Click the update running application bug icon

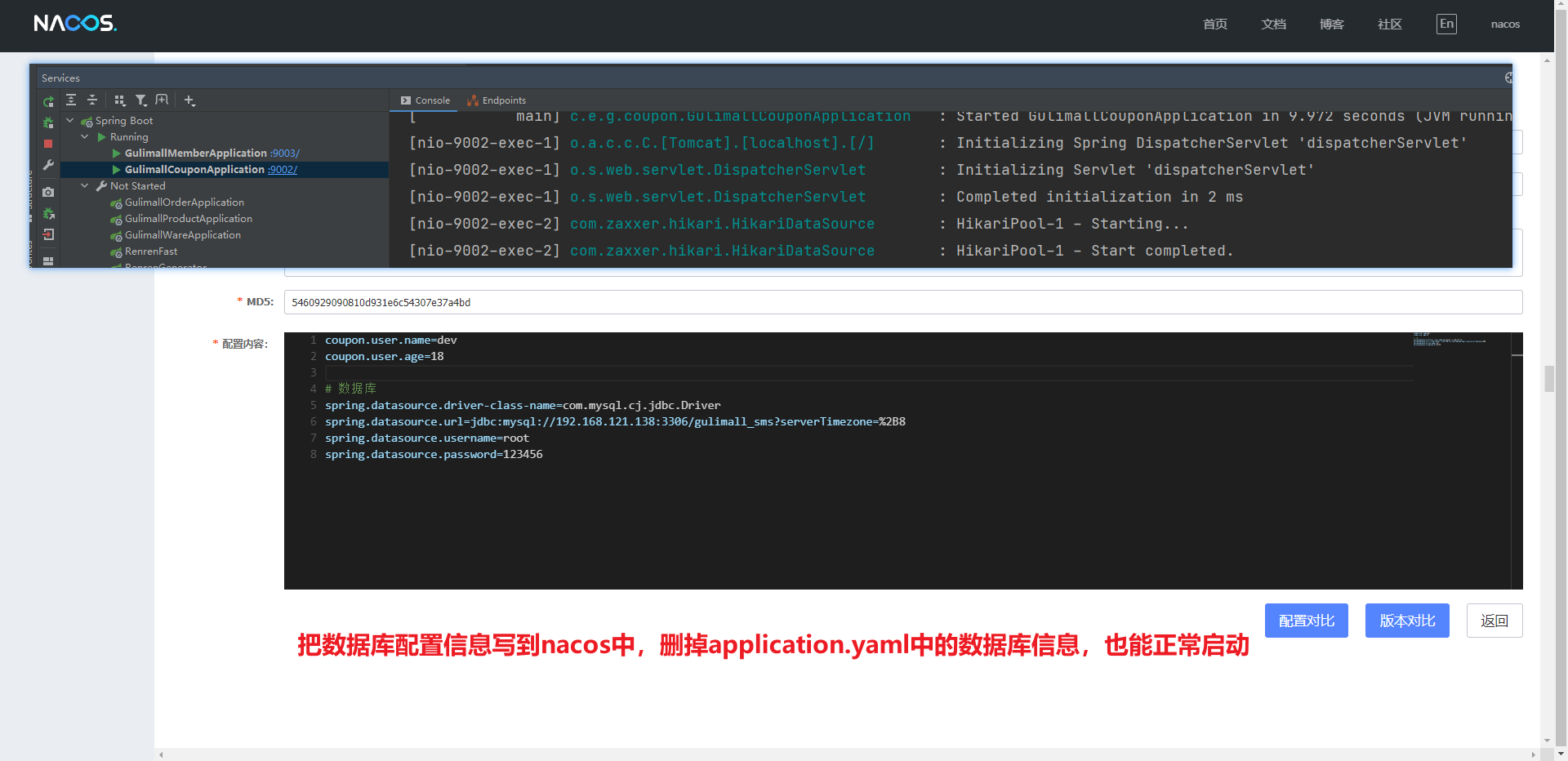[x=48, y=213]
